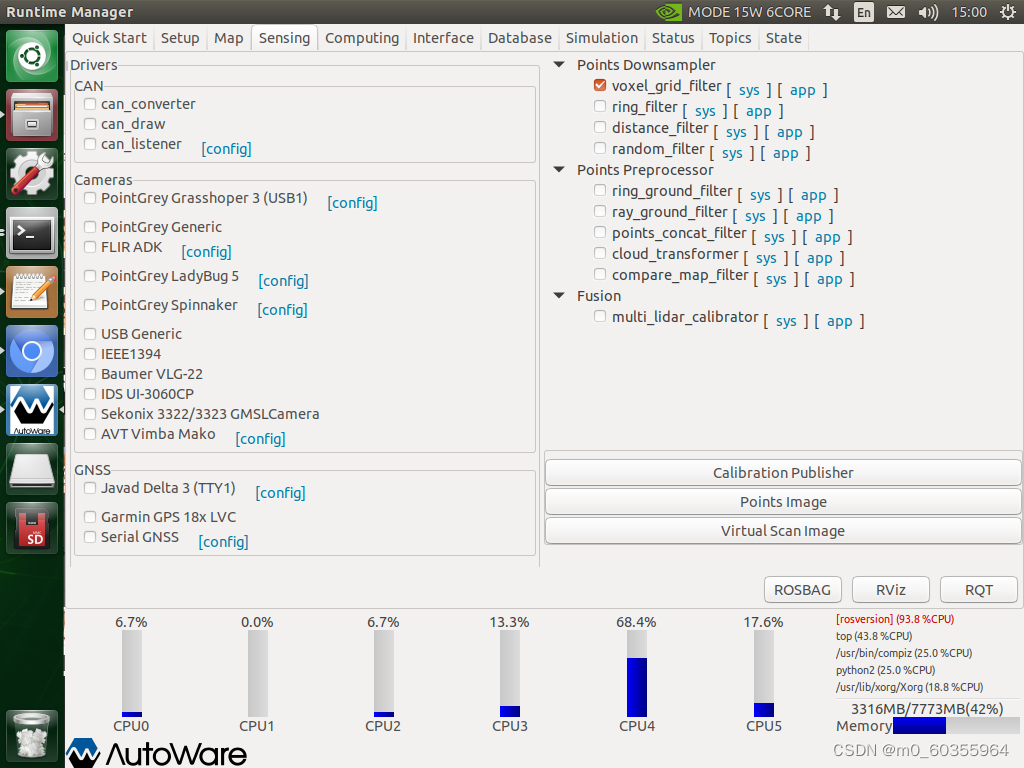The image size is (1024, 768).
Task: Open the PointGrey LadyBug 5 config link
Action: point(283,281)
